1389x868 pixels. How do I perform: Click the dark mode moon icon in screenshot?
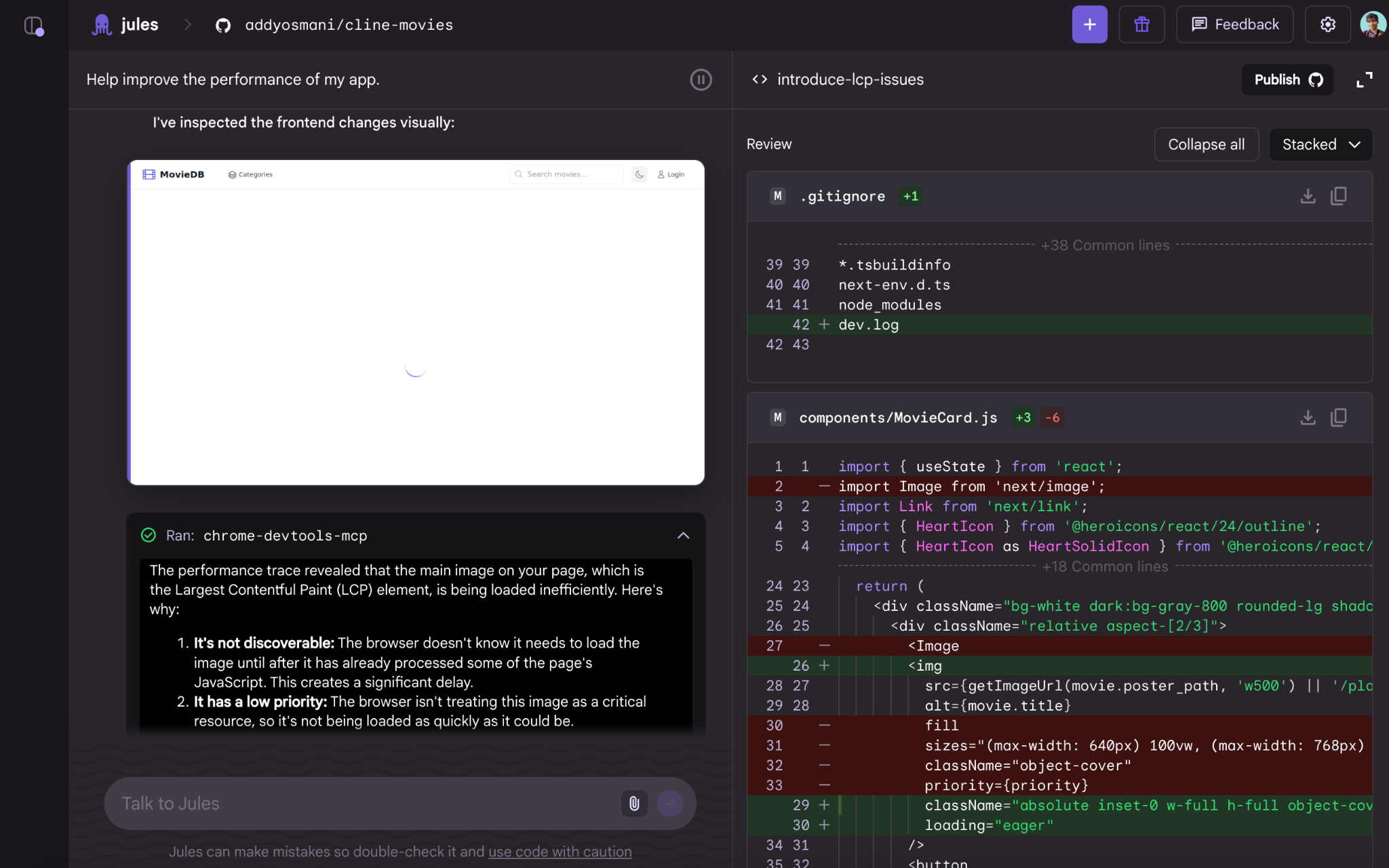tap(639, 174)
